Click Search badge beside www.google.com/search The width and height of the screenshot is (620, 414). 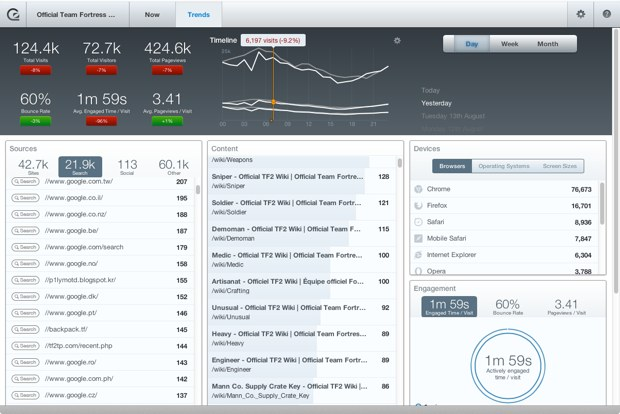(25, 247)
